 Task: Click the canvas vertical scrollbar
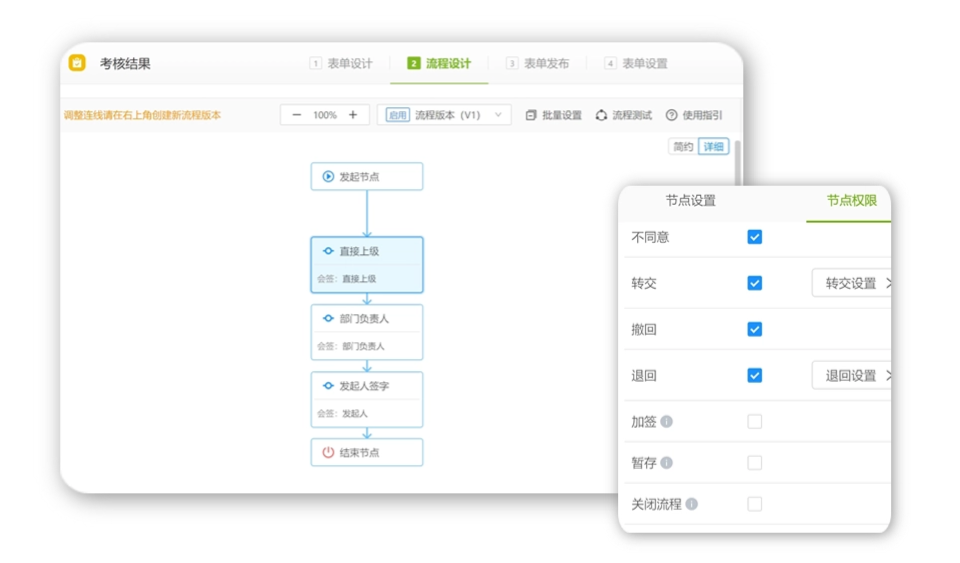[x=738, y=162]
